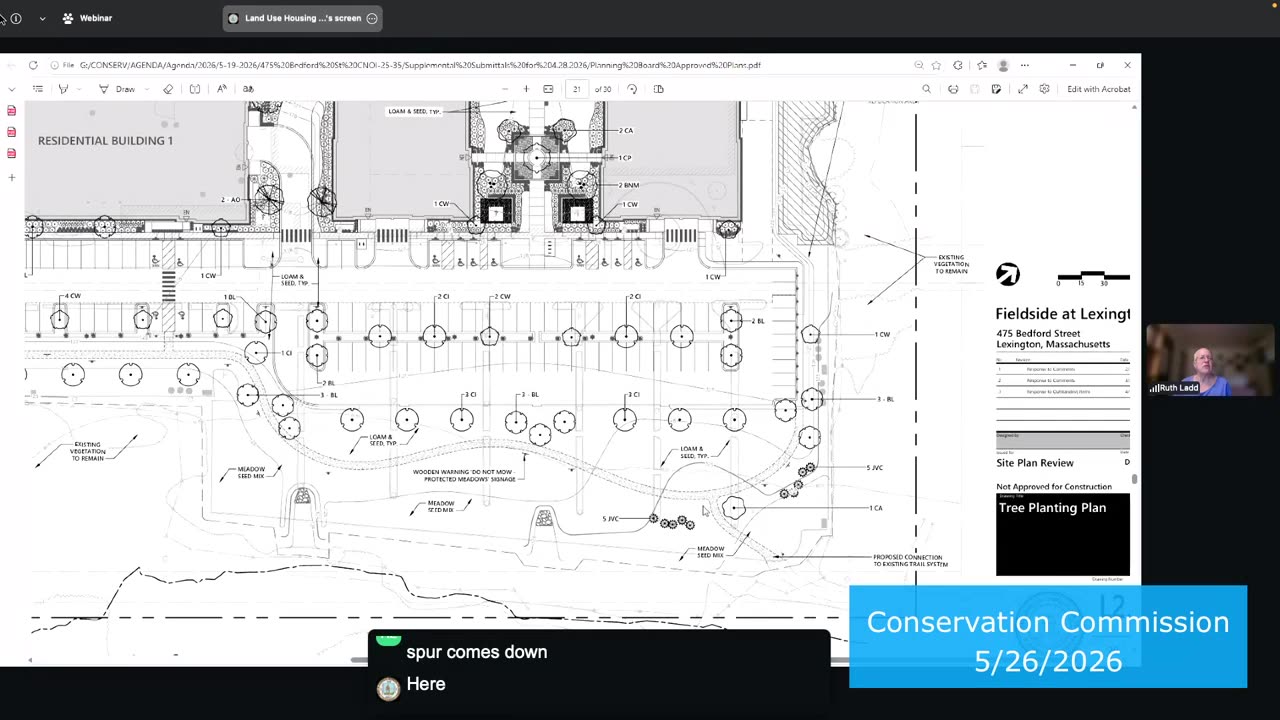This screenshot has height=720, width=1280.
Task: Open the PDF search magnifier
Action: [926, 89]
